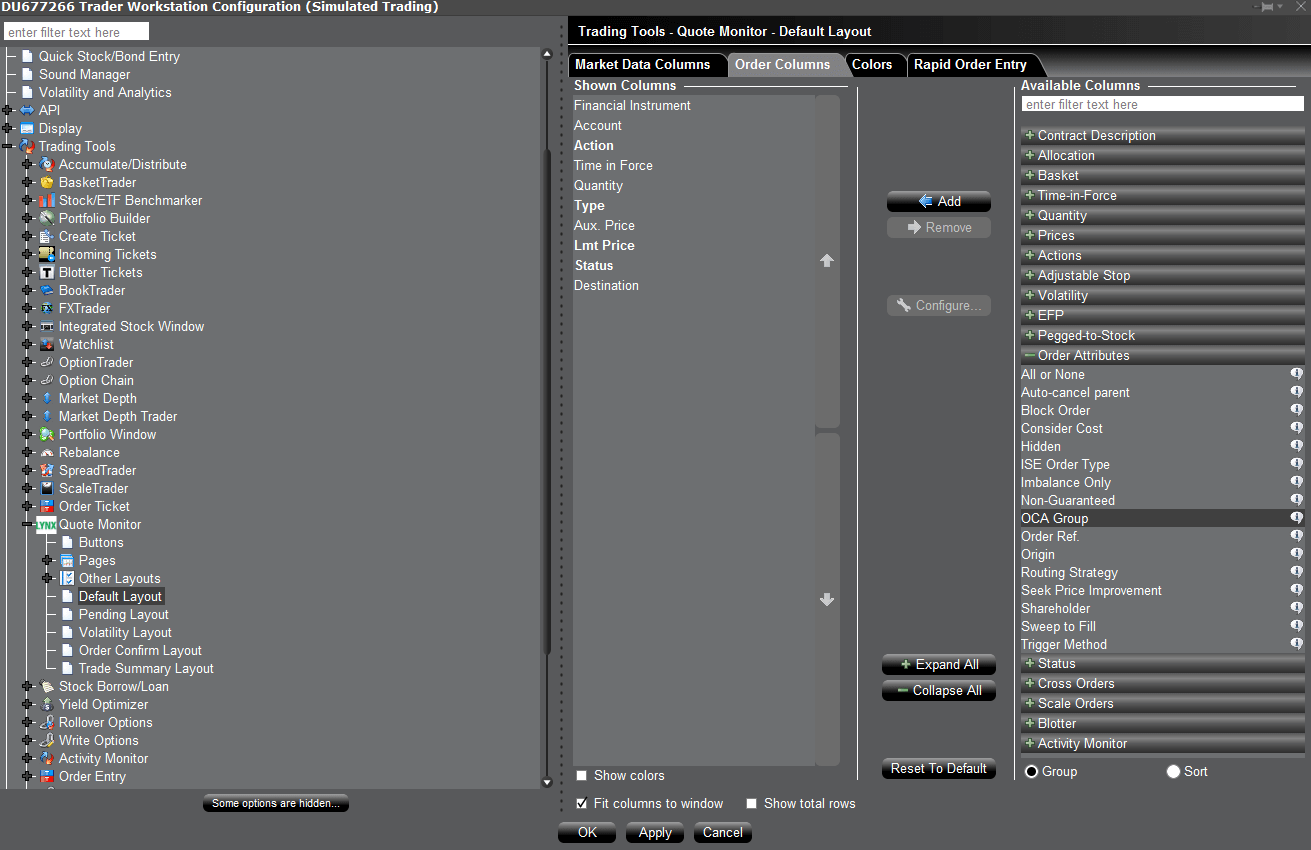
Task: Click the Expand All button
Action: coord(939,665)
